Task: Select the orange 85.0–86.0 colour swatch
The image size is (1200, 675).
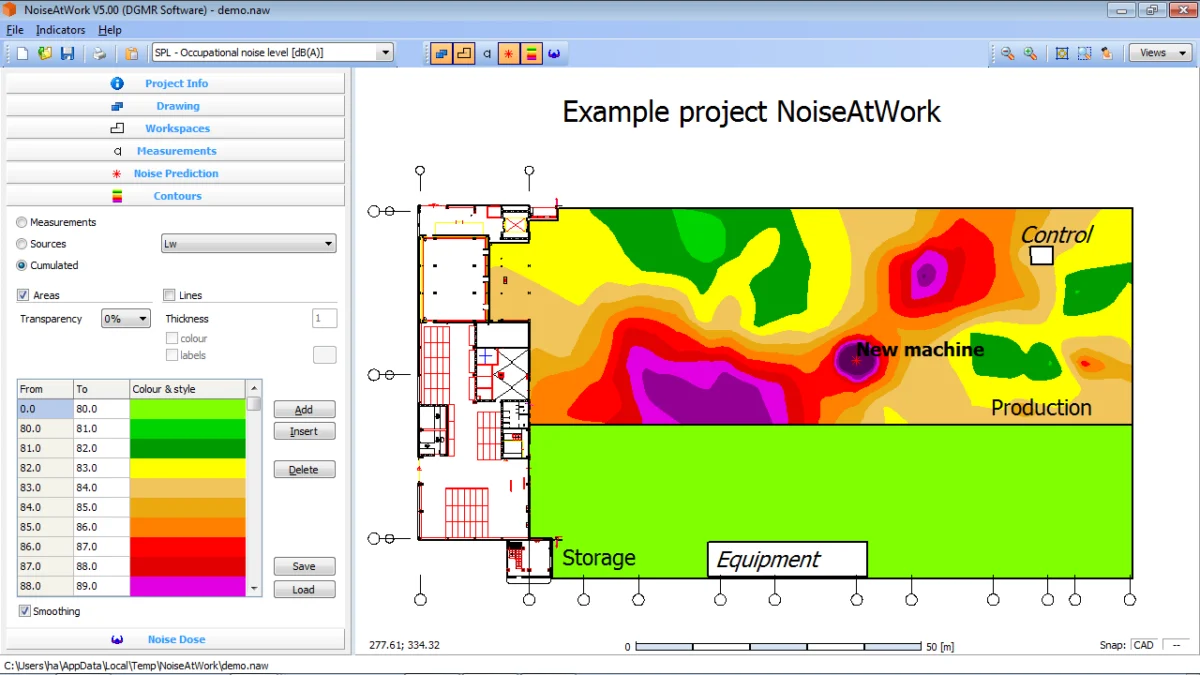Action: pos(188,527)
